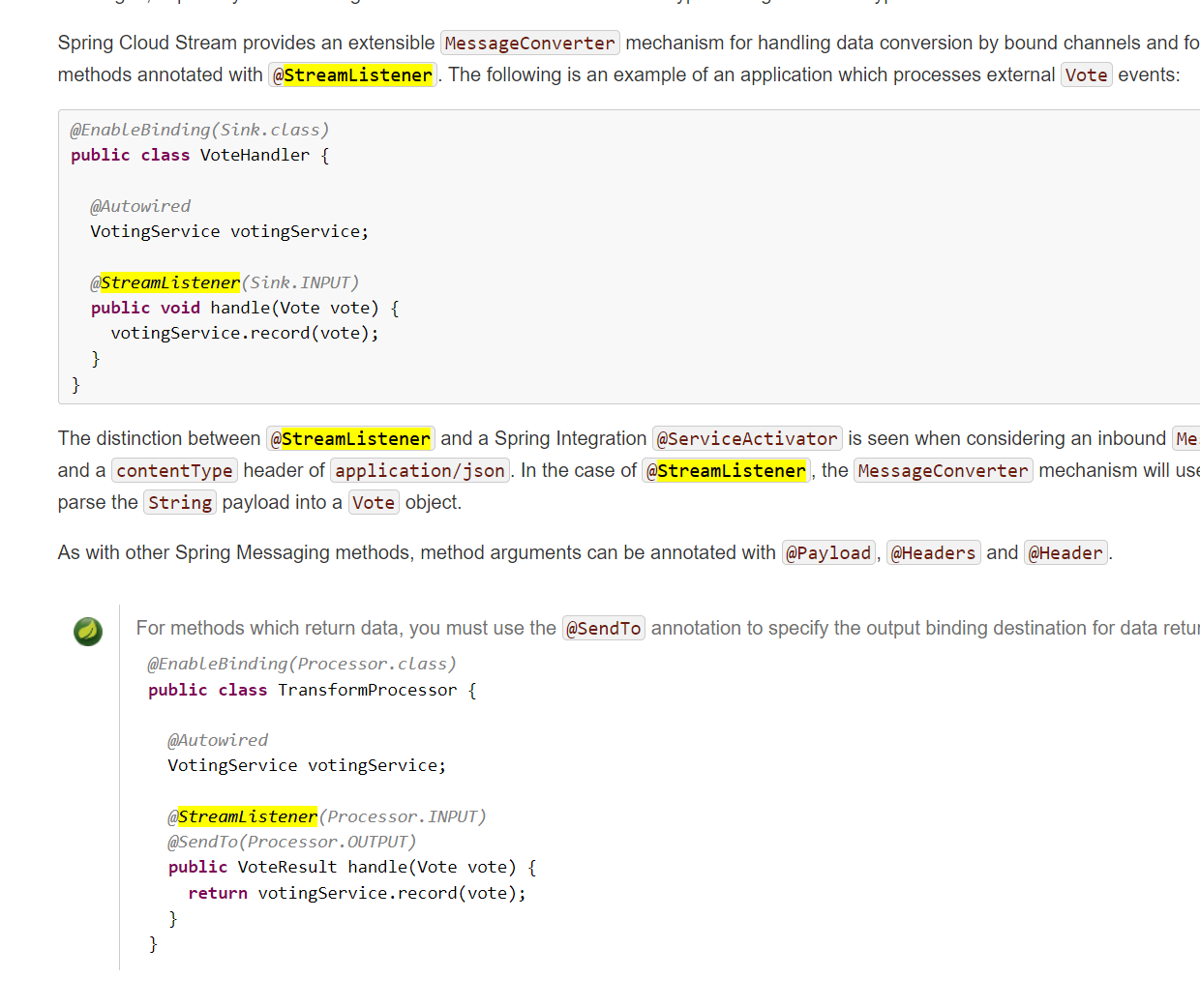The height and width of the screenshot is (1008, 1200).
Task: Click the Vote code term before 'events:'
Action: click(1086, 74)
